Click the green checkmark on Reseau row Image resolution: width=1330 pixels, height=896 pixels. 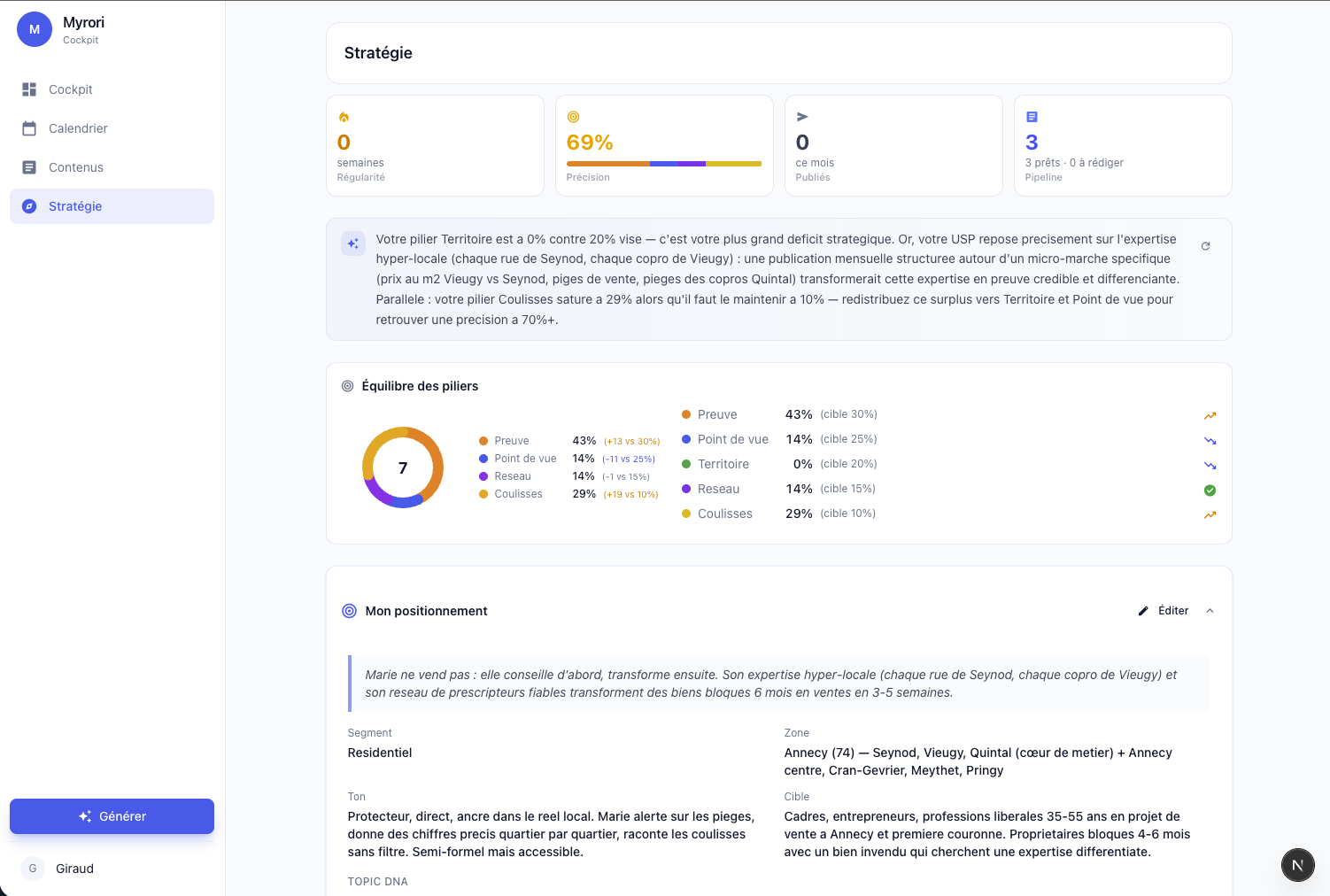pos(1210,490)
